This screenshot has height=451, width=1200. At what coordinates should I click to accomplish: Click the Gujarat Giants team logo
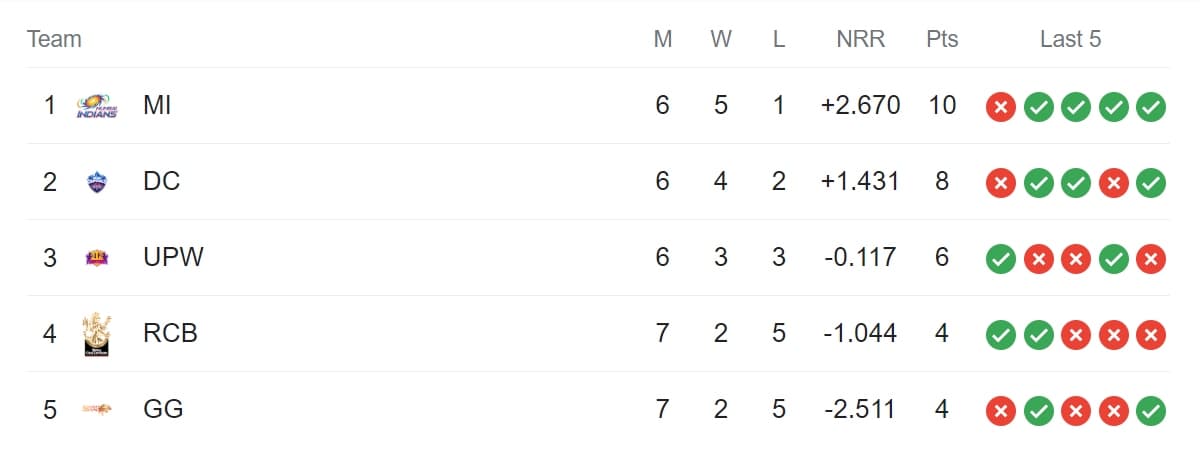(x=97, y=410)
